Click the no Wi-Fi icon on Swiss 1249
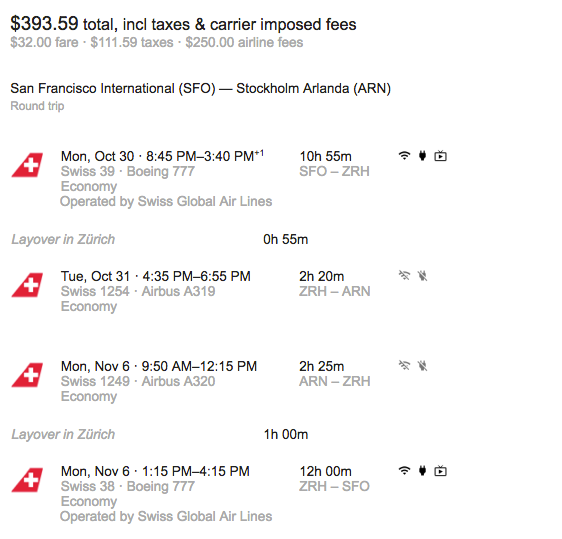The image size is (562, 539). (404, 366)
